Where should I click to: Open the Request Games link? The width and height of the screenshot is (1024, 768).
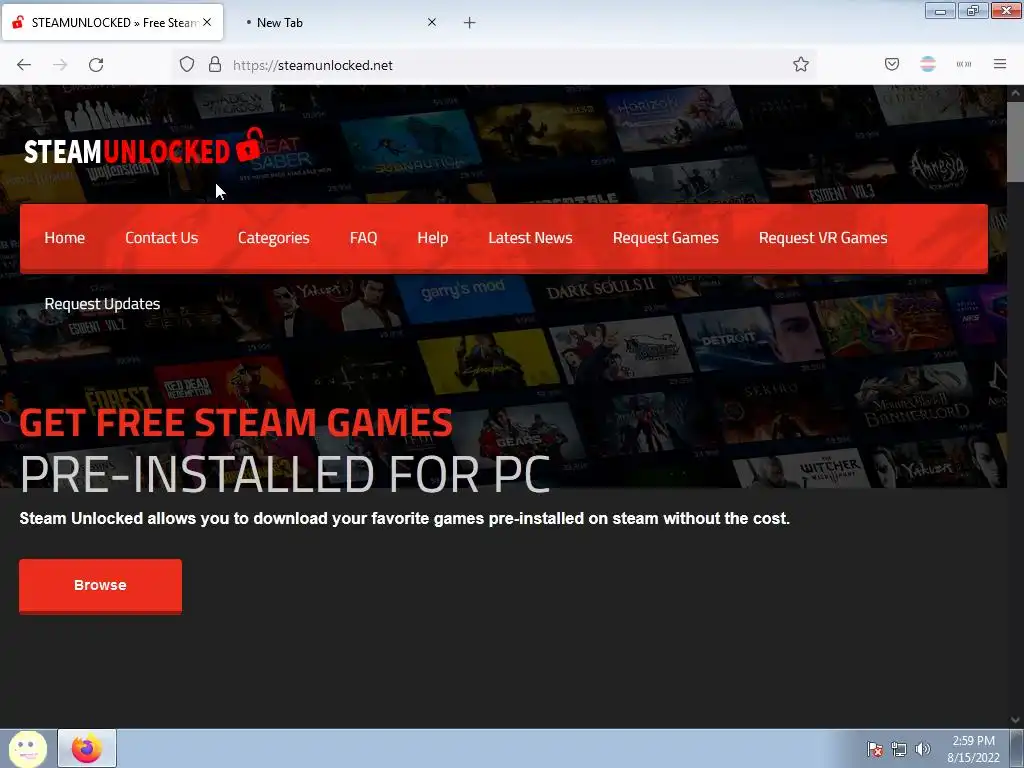[665, 238]
